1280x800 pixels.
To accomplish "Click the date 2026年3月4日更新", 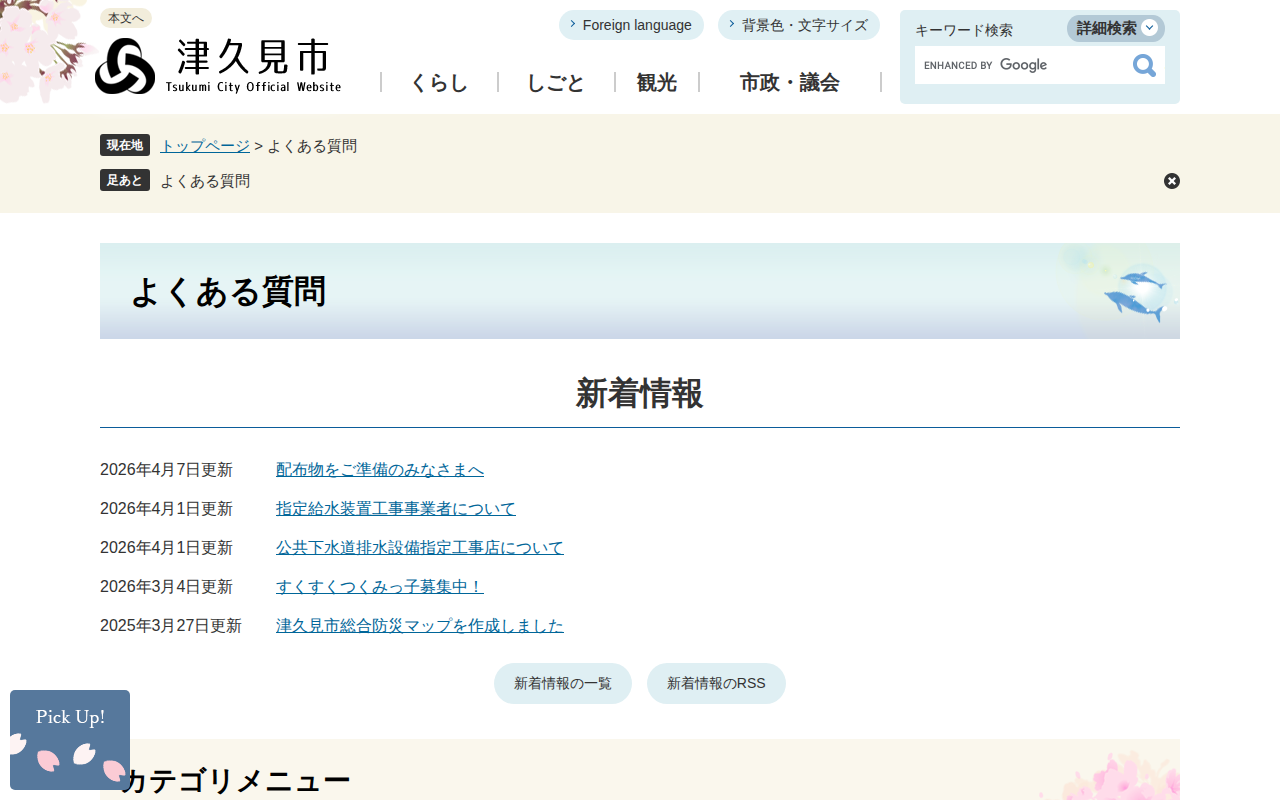I will tap(166, 587).
